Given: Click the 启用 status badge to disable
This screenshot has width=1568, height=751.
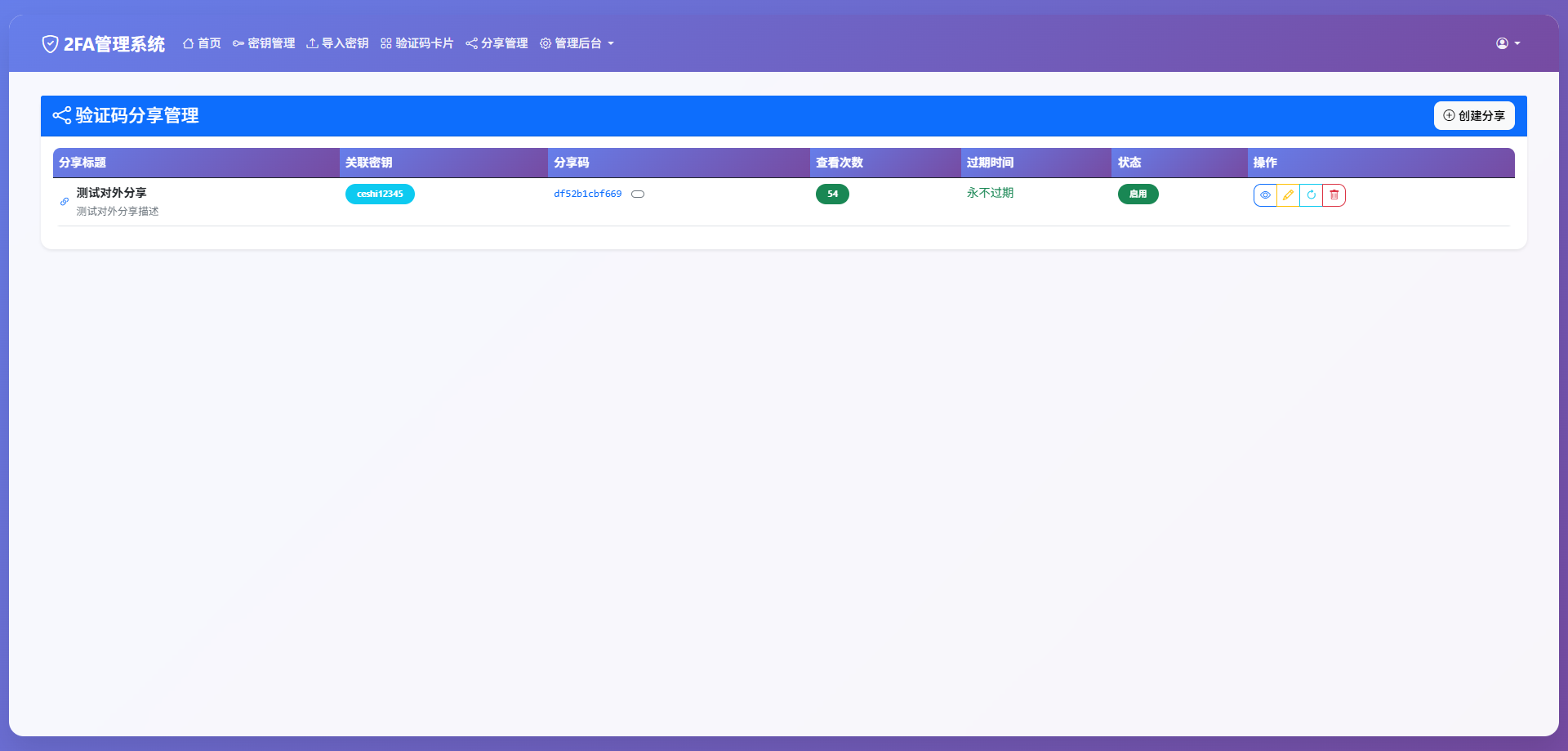Looking at the screenshot, I should click(x=1138, y=194).
